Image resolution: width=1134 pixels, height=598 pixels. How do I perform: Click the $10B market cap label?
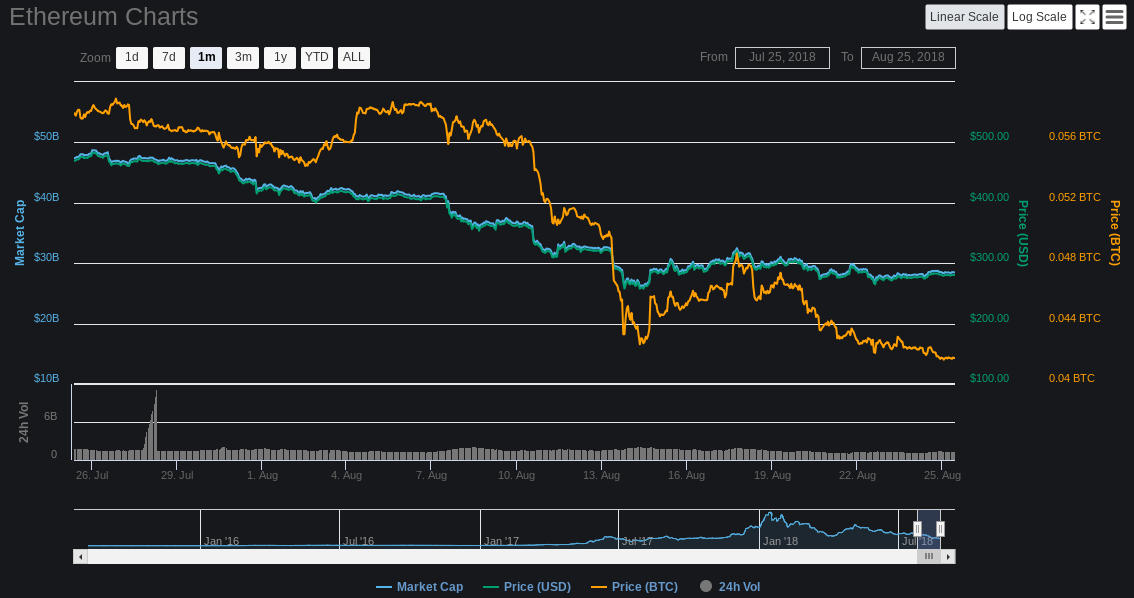[46, 378]
